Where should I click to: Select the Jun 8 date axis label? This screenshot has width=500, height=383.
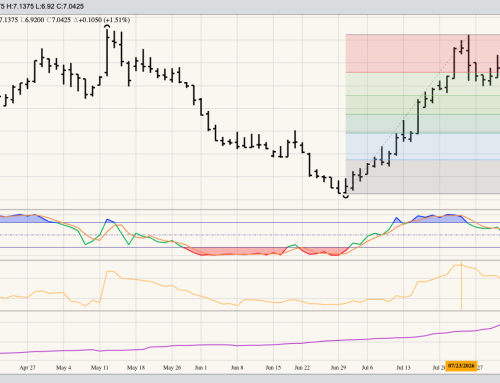pos(237,368)
